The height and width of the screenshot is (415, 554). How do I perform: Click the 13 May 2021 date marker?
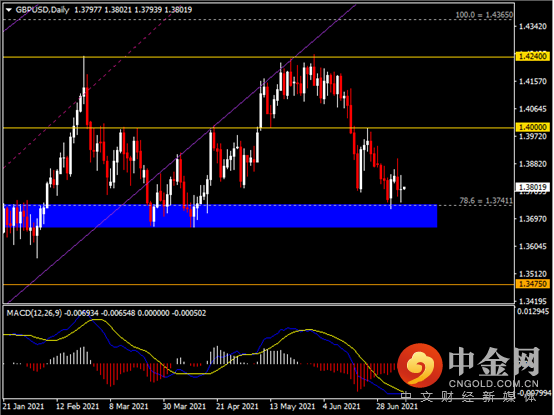[292, 407]
